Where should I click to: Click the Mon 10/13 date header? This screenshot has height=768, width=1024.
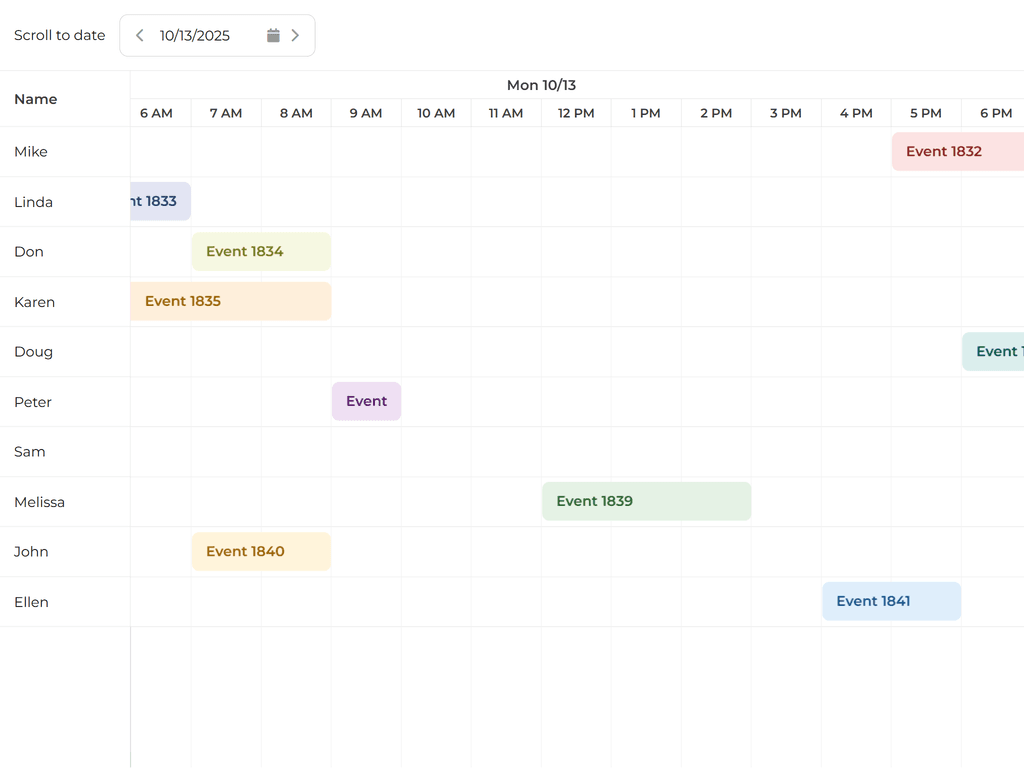coord(542,85)
